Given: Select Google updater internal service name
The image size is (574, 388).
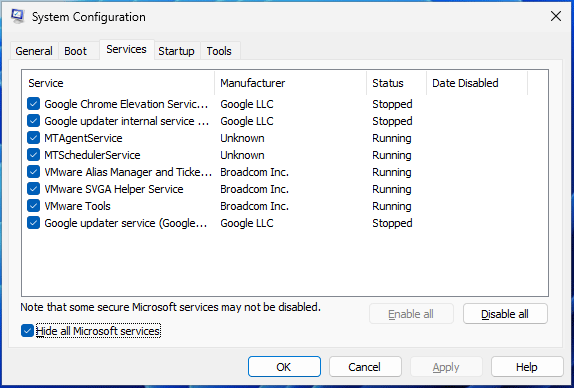Looking at the screenshot, I should [x=127, y=121].
